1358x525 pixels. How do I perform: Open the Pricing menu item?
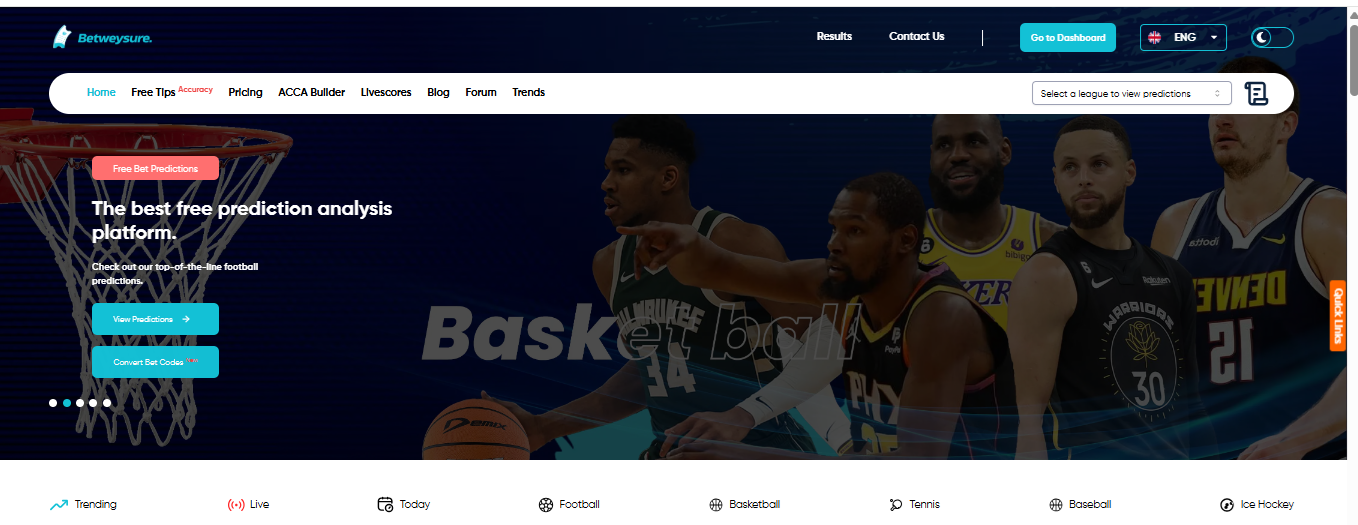coord(245,92)
